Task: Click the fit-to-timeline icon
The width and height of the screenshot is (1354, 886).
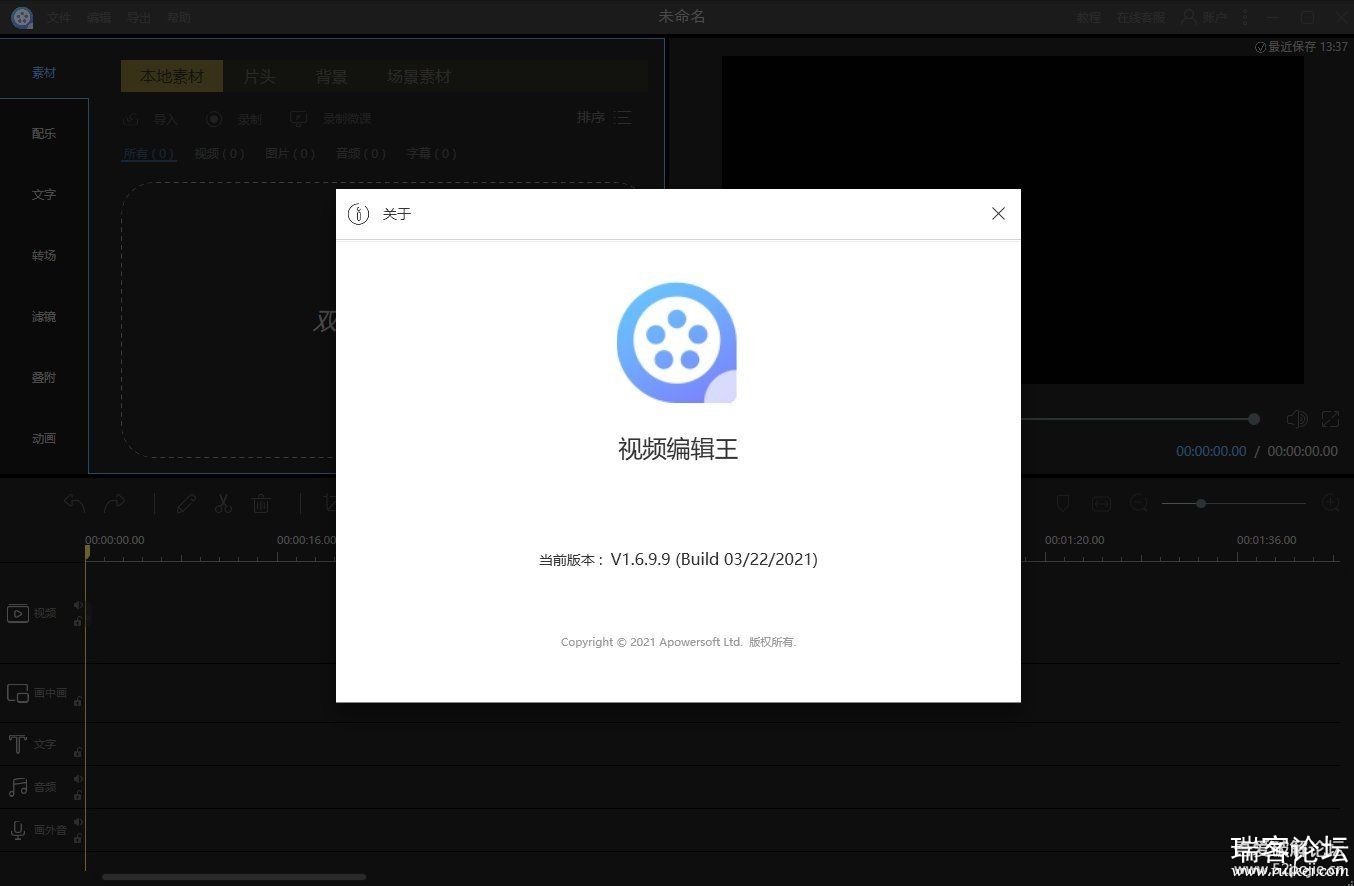Action: [1101, 503]
